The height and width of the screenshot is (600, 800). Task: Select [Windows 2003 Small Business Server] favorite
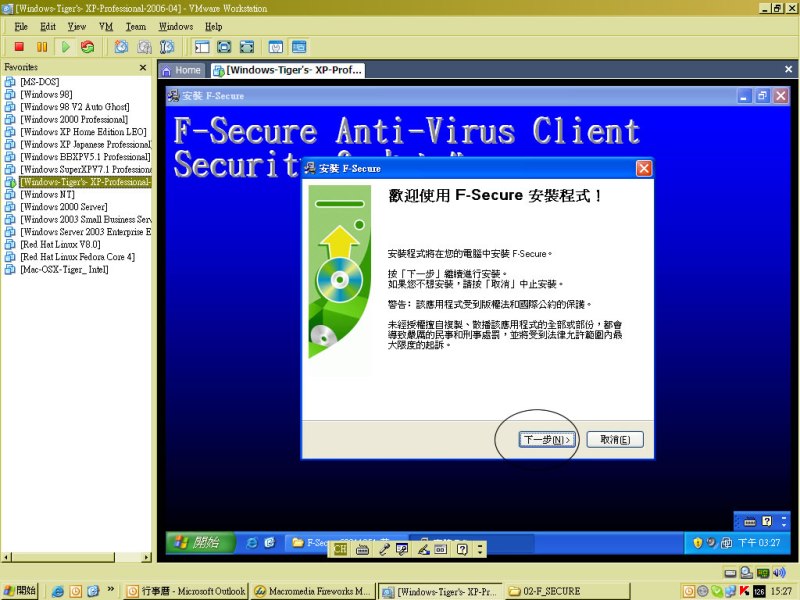click(85, 219)
